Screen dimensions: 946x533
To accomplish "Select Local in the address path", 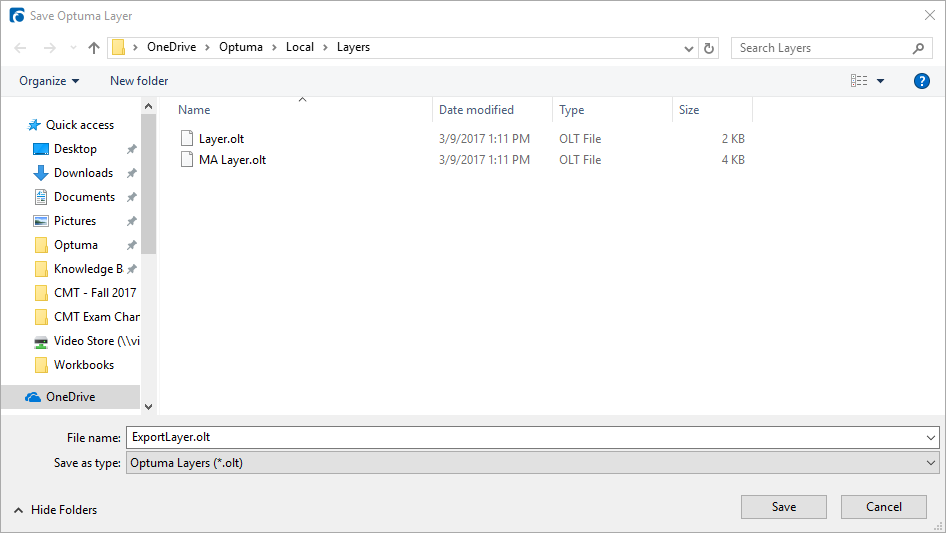I will [x=300, y=47].
